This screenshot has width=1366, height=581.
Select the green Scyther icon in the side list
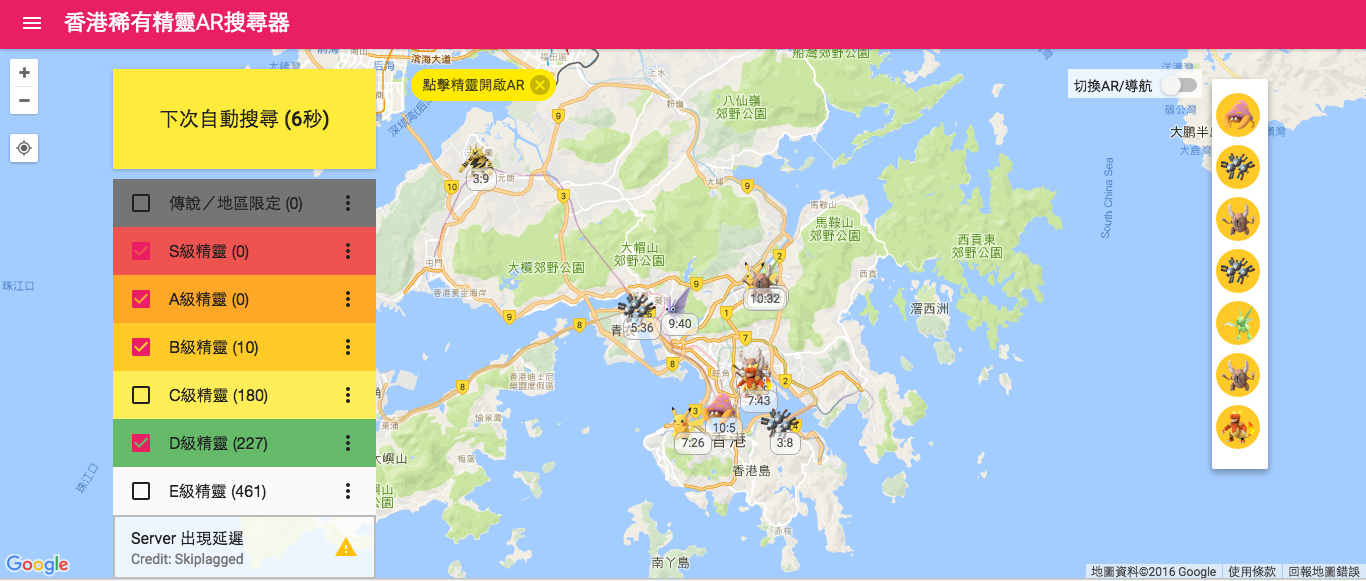click(1238, 323)
